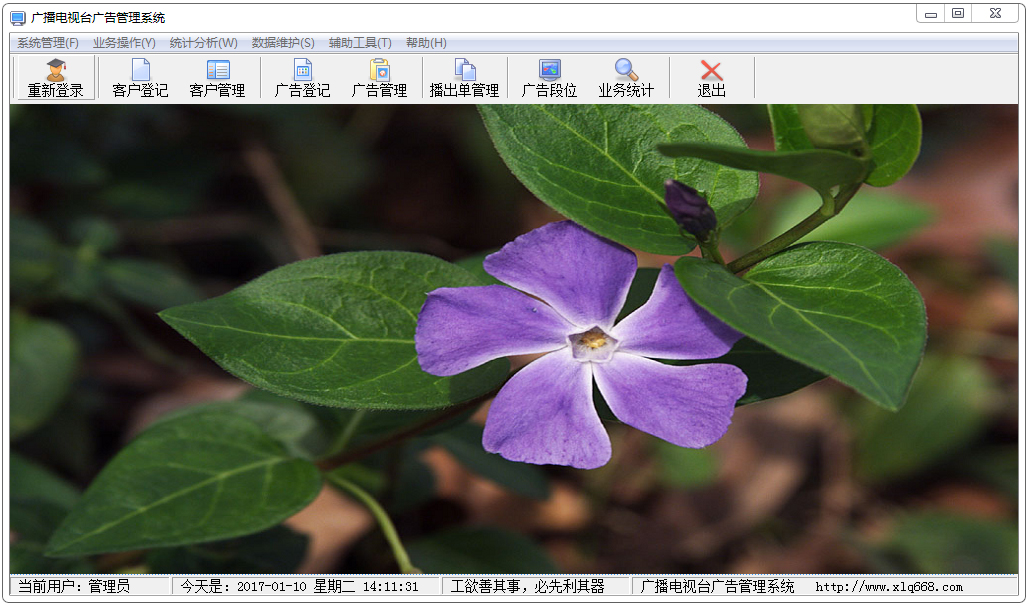The height and width of the screenshot is (607, 1029).
Task: Maximize the application window
Action: click(958, 14)
